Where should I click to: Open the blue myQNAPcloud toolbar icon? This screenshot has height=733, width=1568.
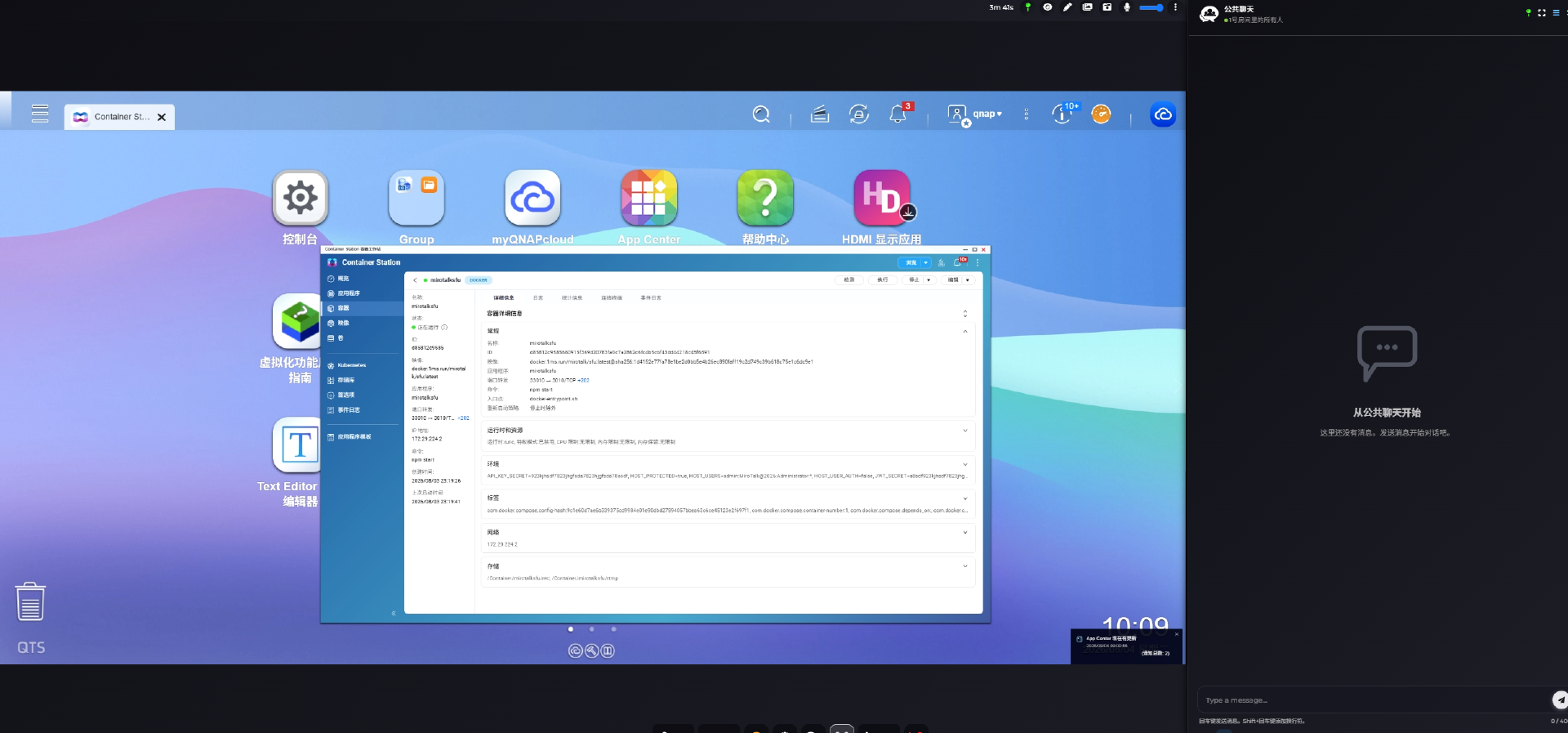click(1163, 114)
